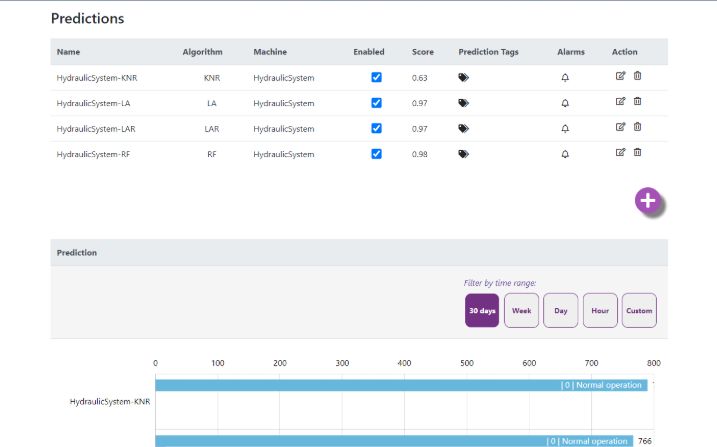
Task: Disable the HydraulicSystem-KNR prediction checkbox
Action: [x=376, y=76]
